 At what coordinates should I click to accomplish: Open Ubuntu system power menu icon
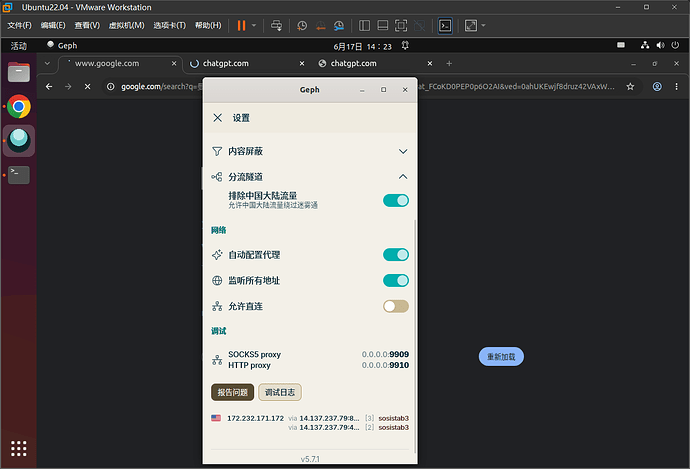(675, 45)
